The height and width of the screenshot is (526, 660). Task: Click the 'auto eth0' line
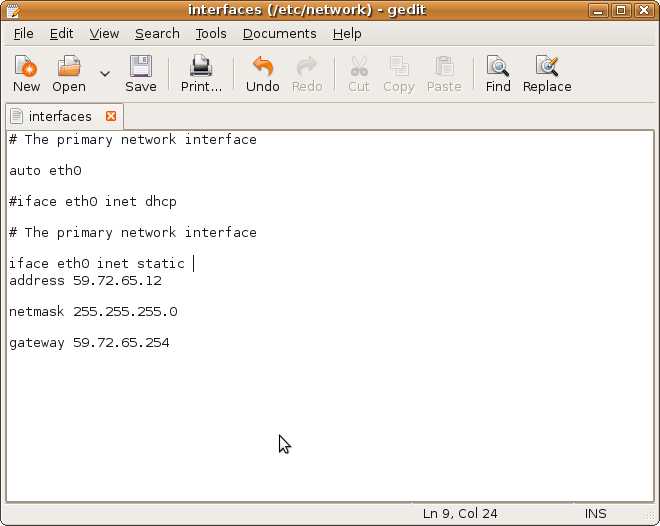[x=45, y=170]
